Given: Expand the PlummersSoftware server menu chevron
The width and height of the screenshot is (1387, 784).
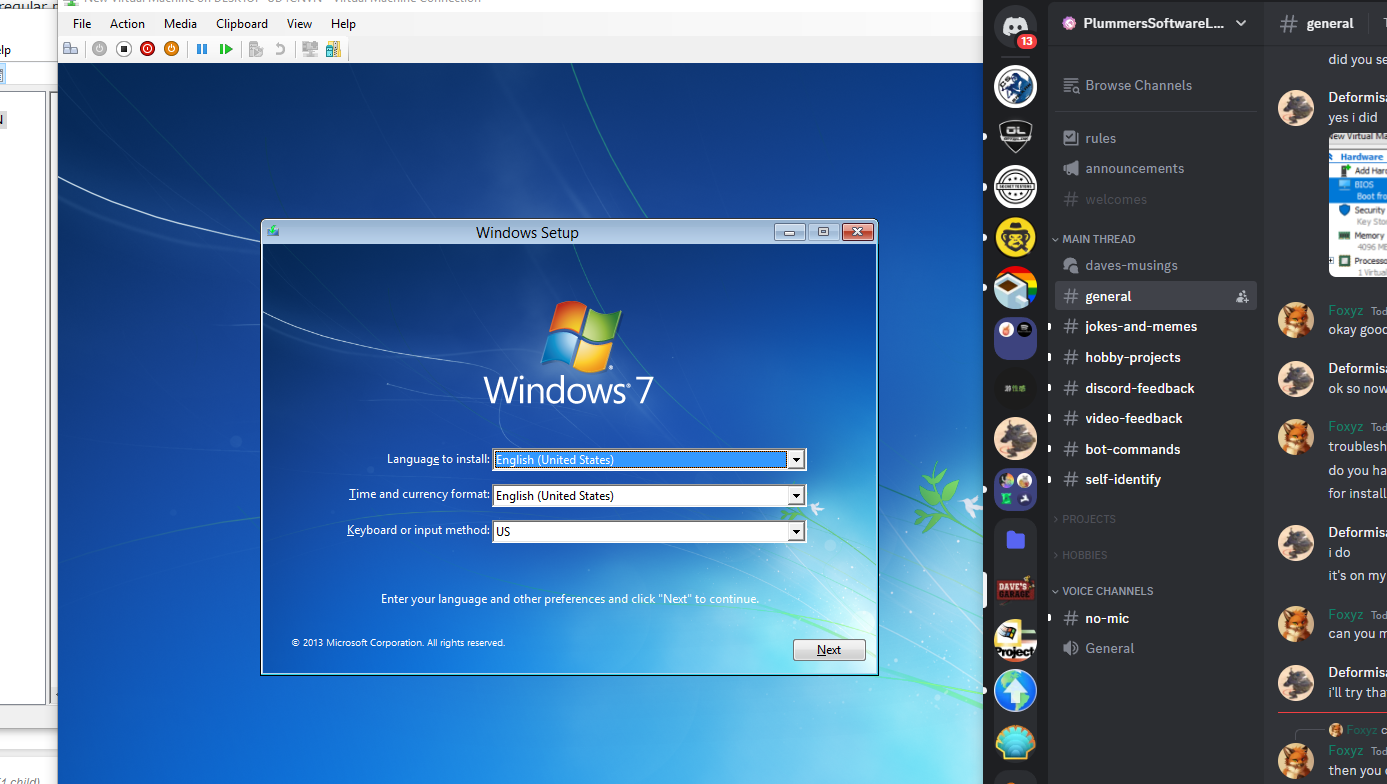Looking at the screenshot, I should pos(1241,23).
